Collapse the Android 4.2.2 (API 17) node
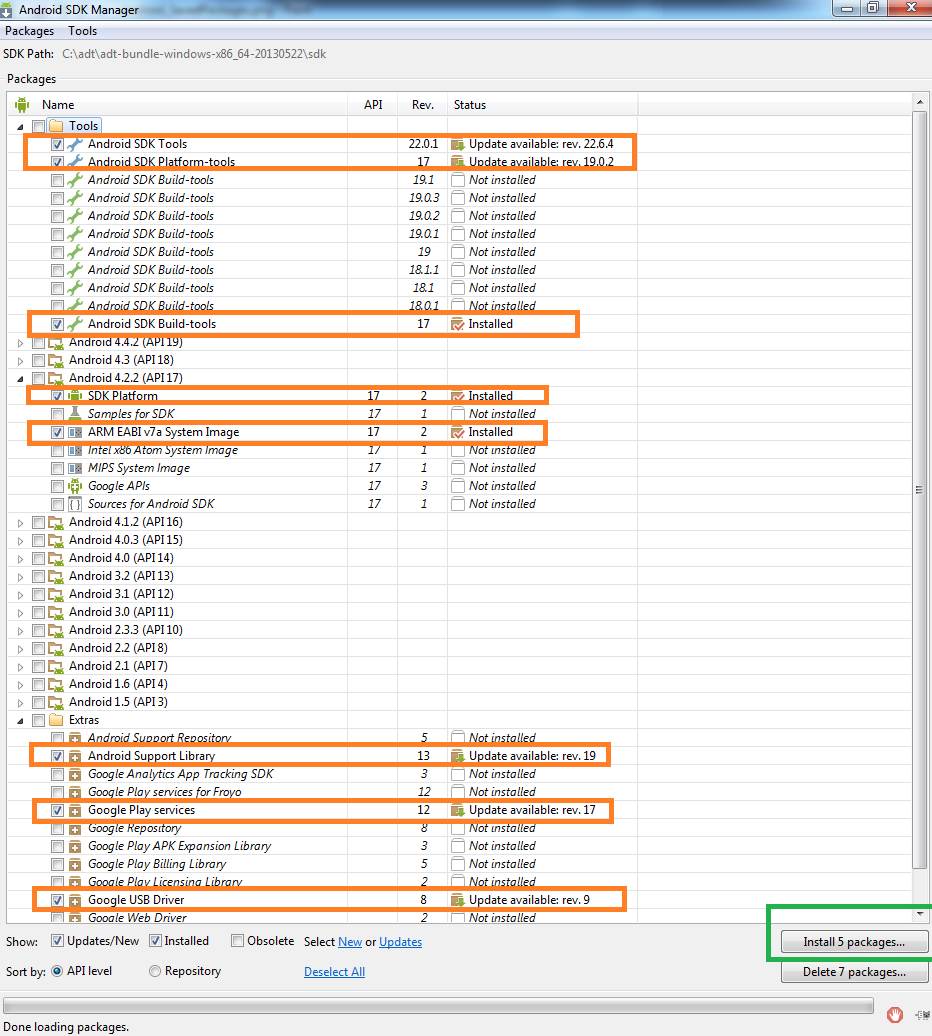 pyautogui.click(x=20, y=379)
